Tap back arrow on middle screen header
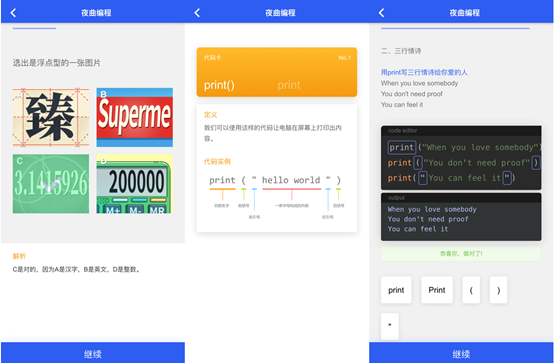This screenshot has width=554, height=363. click(197, 13)
